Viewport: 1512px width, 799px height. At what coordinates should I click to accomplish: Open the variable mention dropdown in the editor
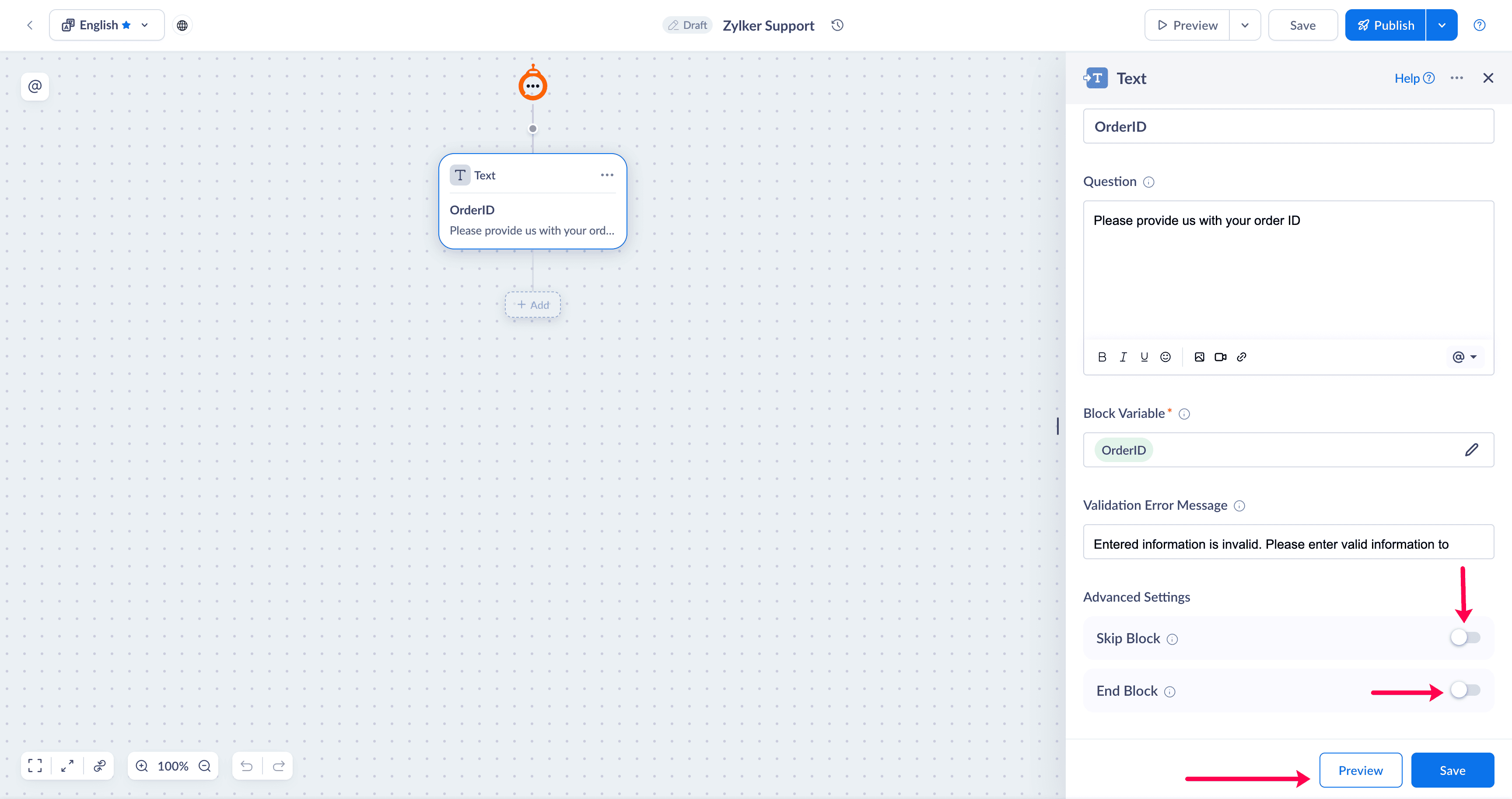1464,357
